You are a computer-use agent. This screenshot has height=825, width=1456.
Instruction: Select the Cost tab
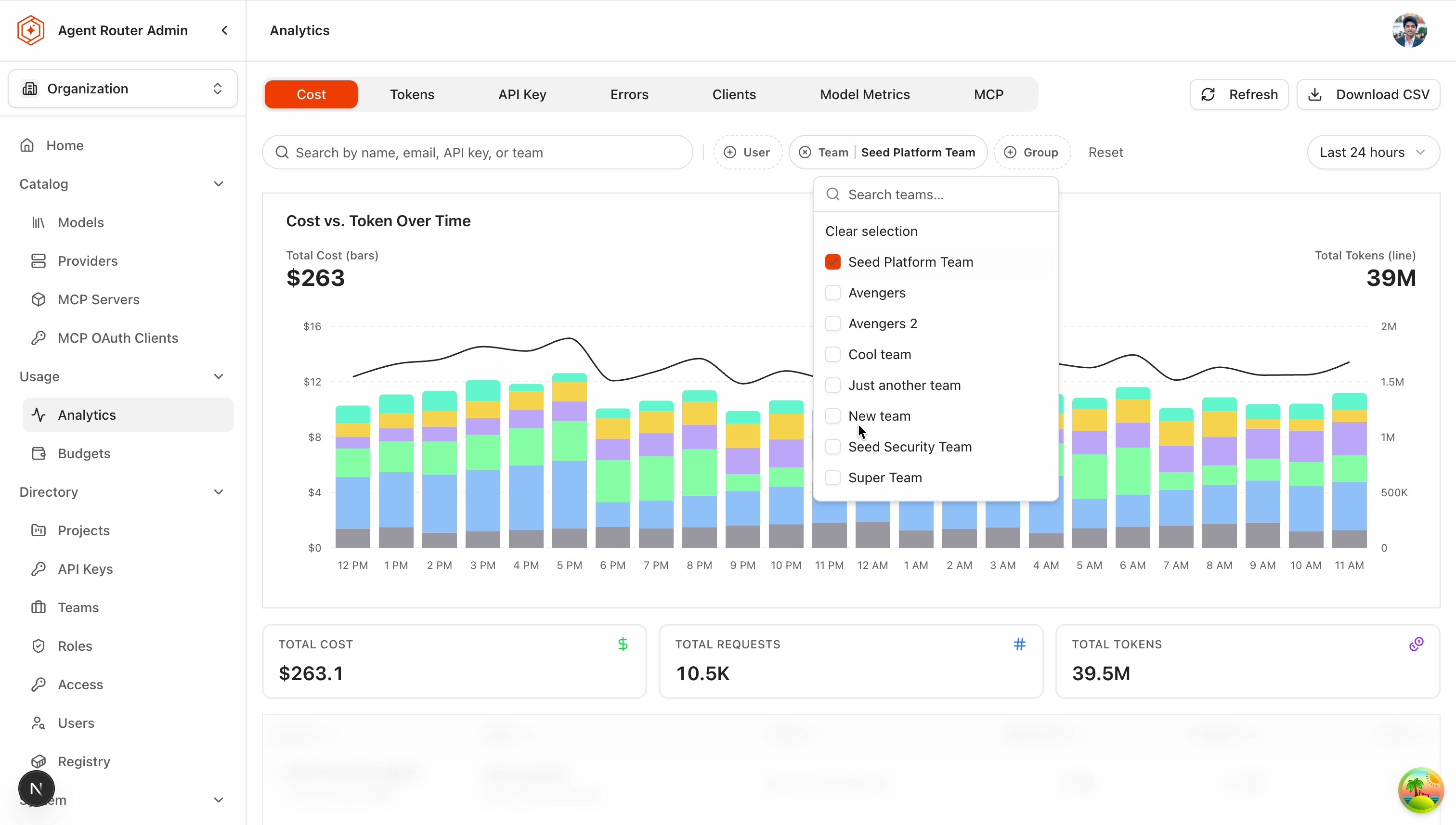tap(311, 95)
